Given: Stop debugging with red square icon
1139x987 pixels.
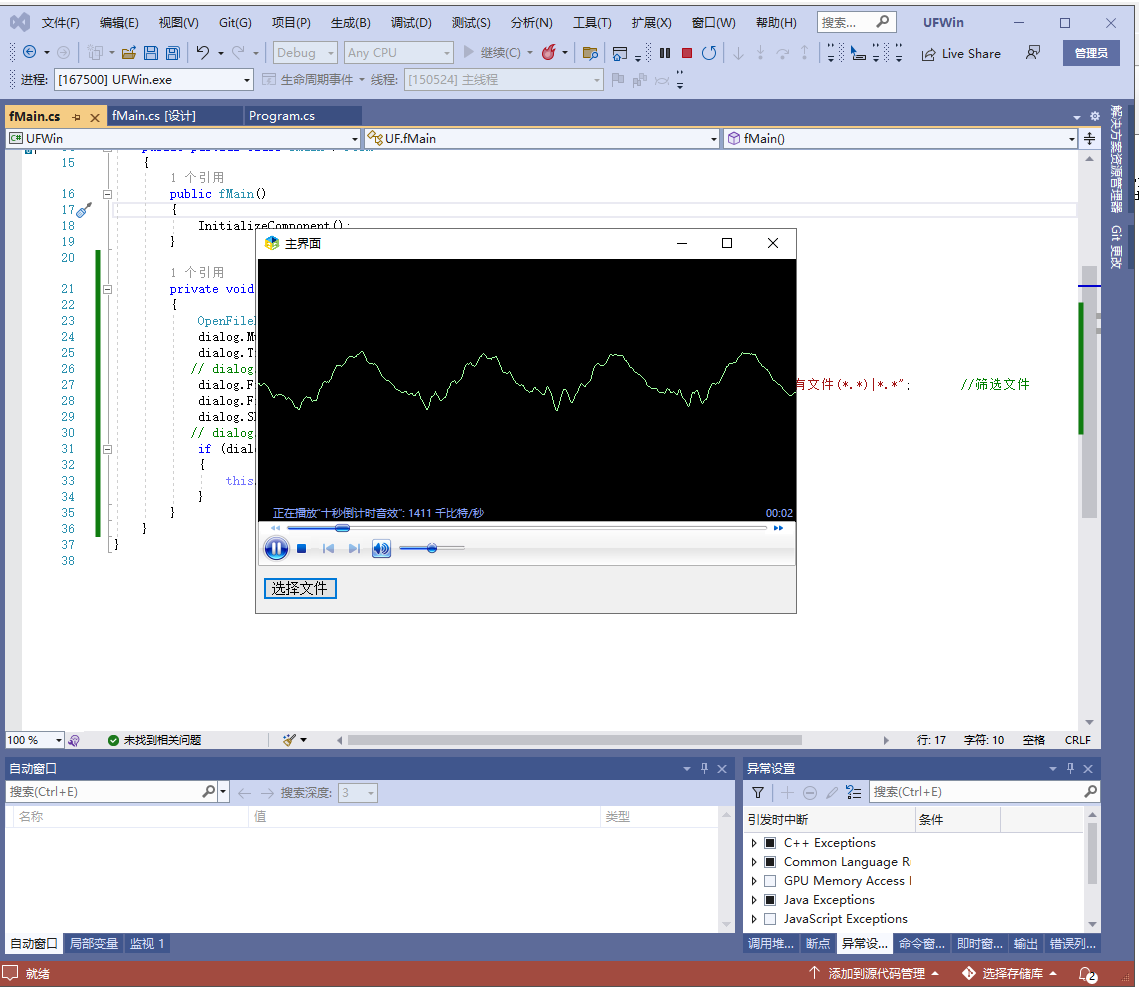Looking at the screenshot, I should [x=686, y=53].
